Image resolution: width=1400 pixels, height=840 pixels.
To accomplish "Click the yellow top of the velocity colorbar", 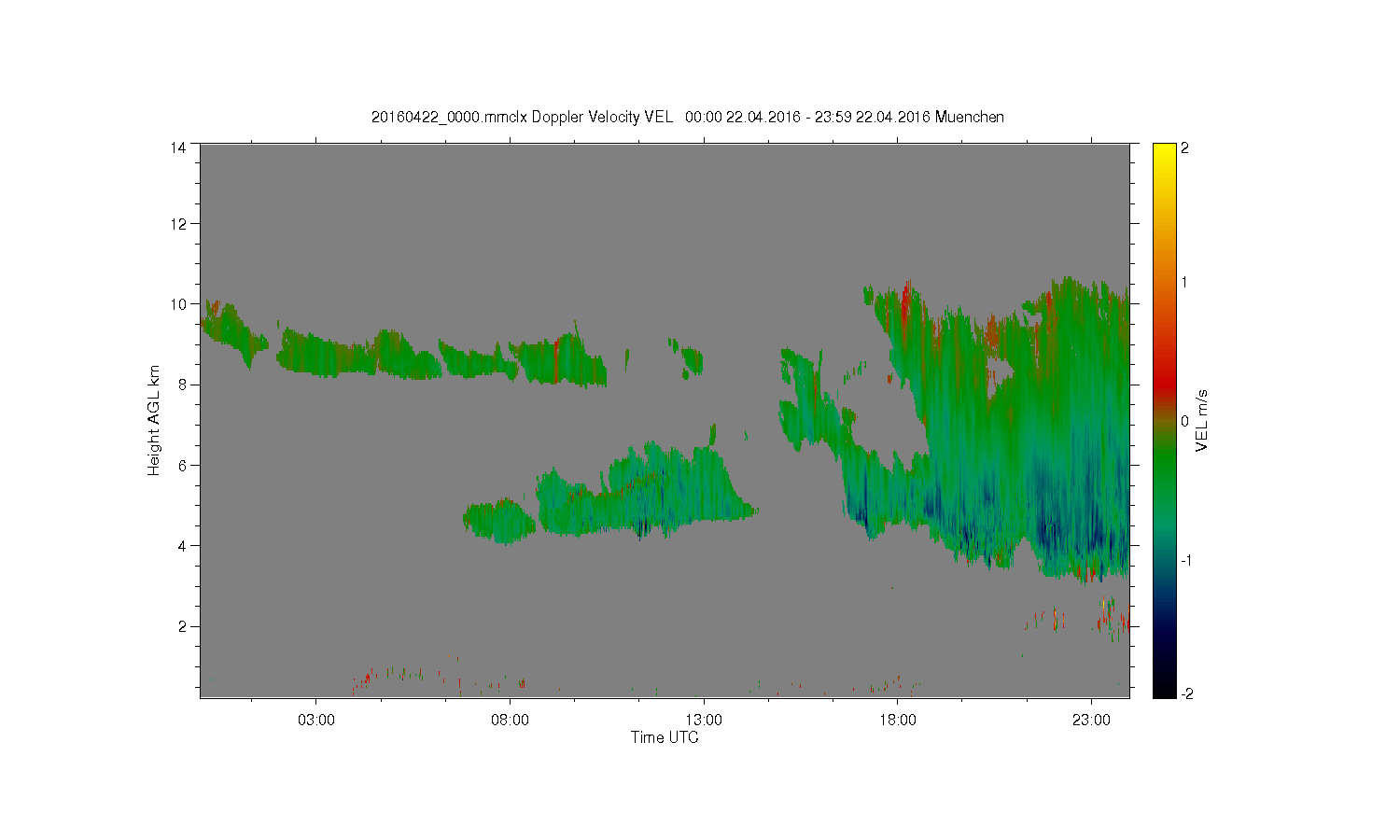I will click(x=1164, y=151).
